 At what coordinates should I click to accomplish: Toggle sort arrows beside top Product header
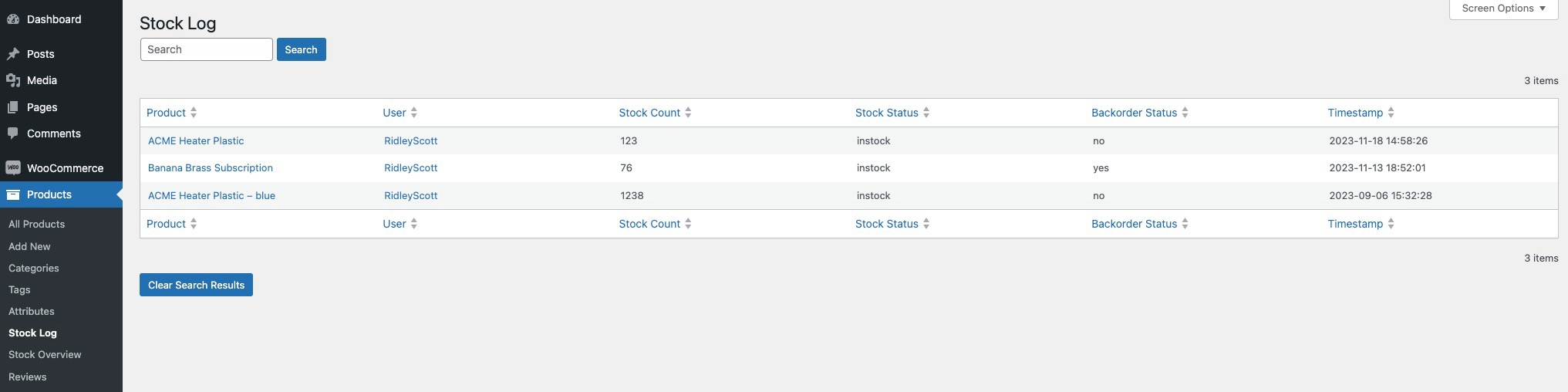194,113
